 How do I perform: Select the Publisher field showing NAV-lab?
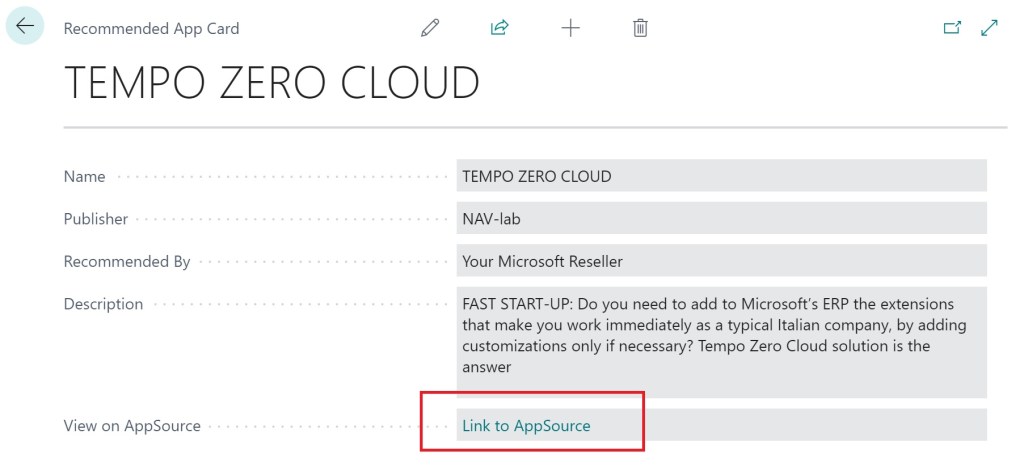coord(720,219)
